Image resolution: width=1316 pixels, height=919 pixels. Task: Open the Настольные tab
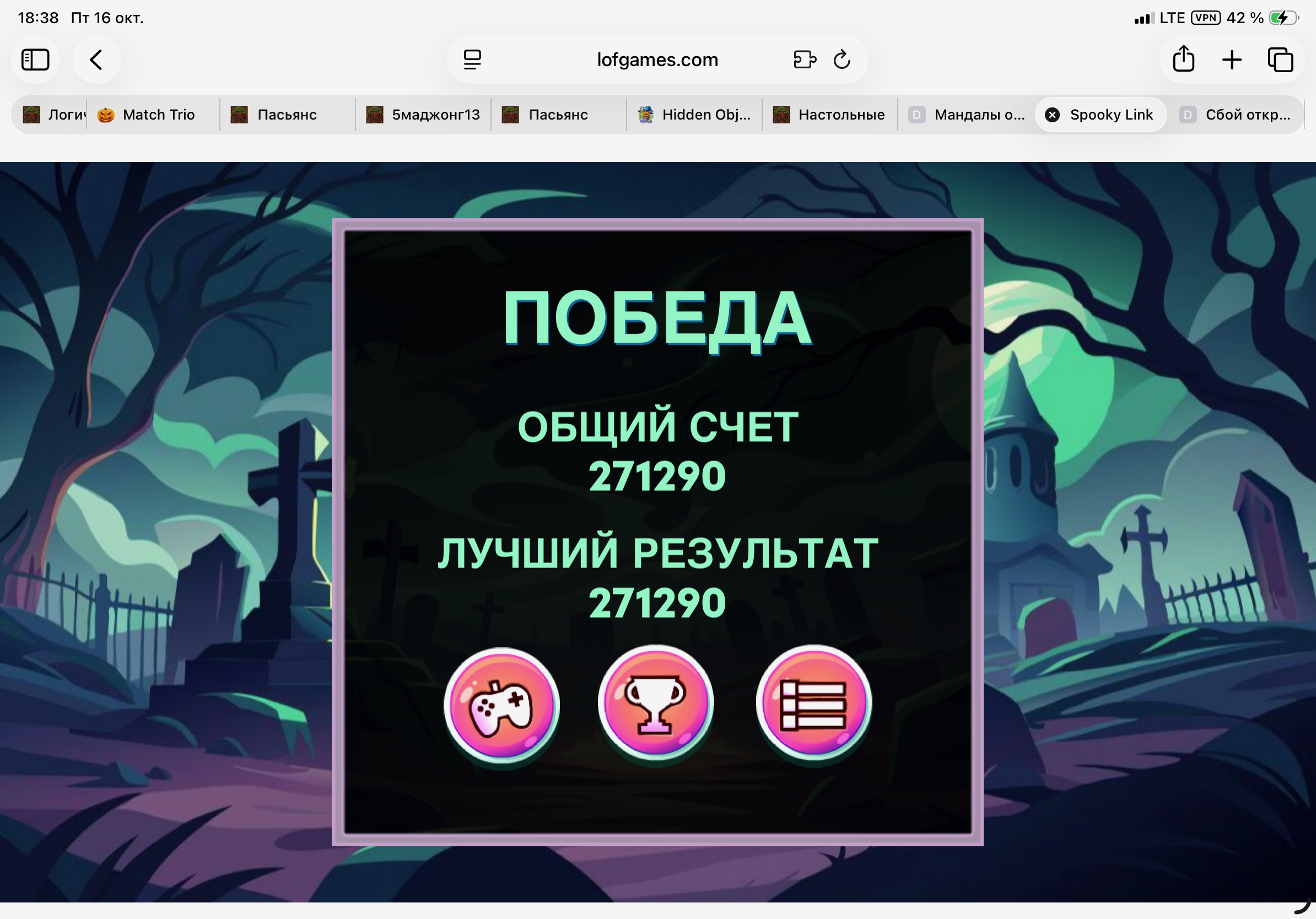click(829, 115)
